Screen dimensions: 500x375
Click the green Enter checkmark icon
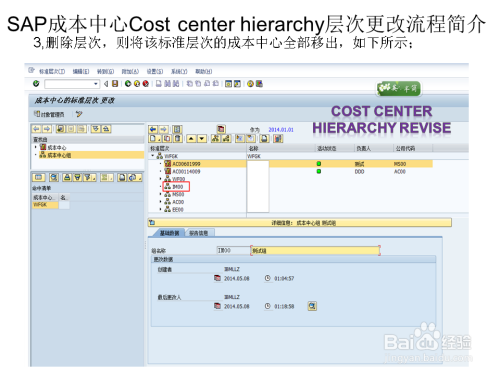[36, 83]
